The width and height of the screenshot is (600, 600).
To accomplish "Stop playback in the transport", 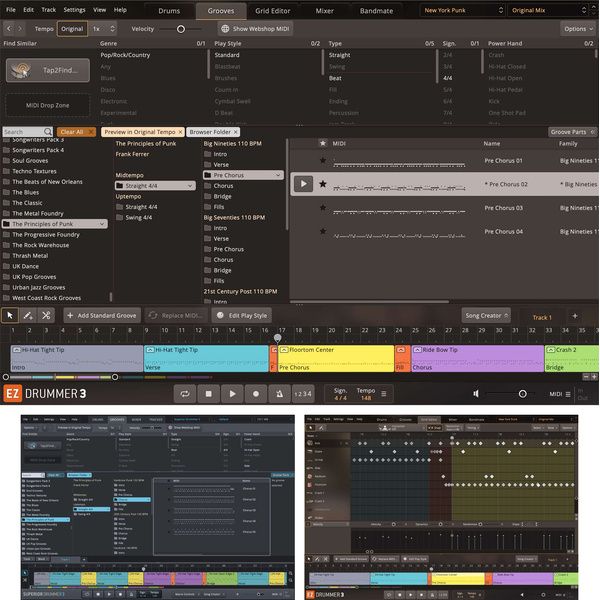I will click(209, 394).
